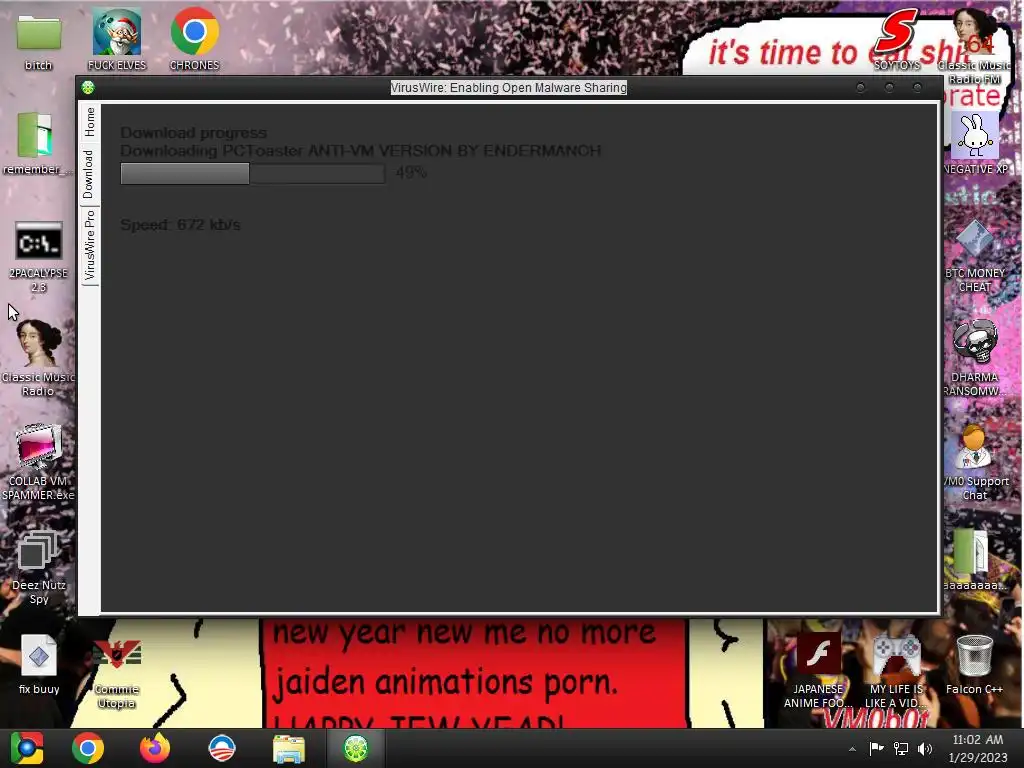
Task: Open MY LIFE IS LIKE A VID... gamepad icon
Action: [x=896, y=671]
